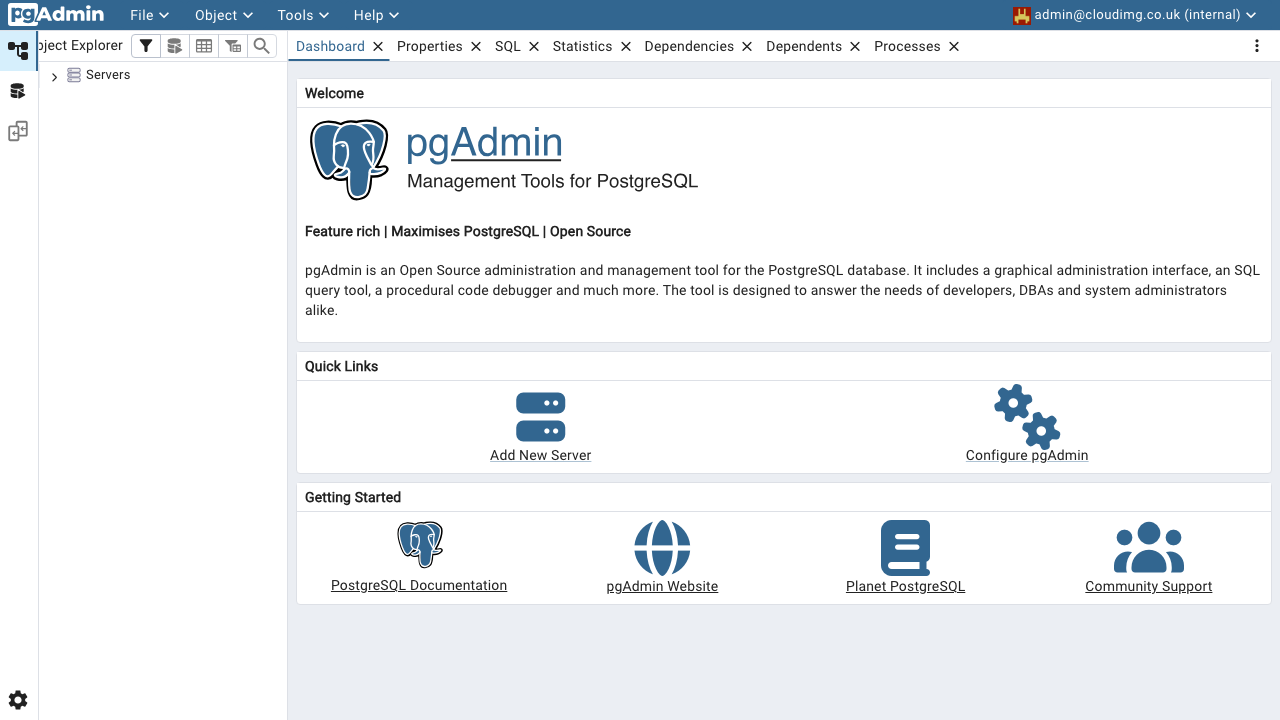Switch to the Dependencies tab

[x=689, y=46]
